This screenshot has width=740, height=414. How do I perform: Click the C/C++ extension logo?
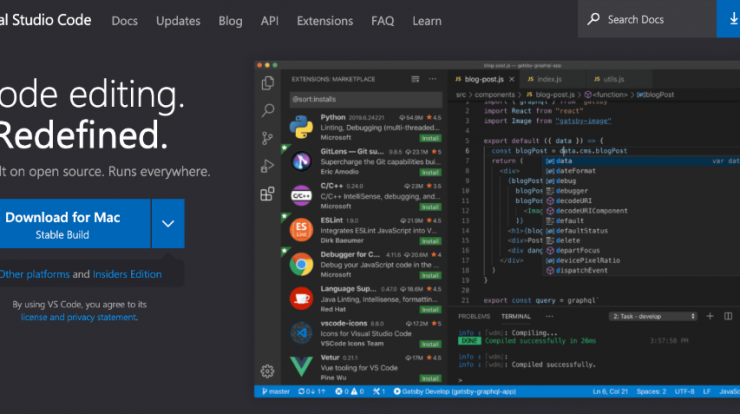point(301,195)
